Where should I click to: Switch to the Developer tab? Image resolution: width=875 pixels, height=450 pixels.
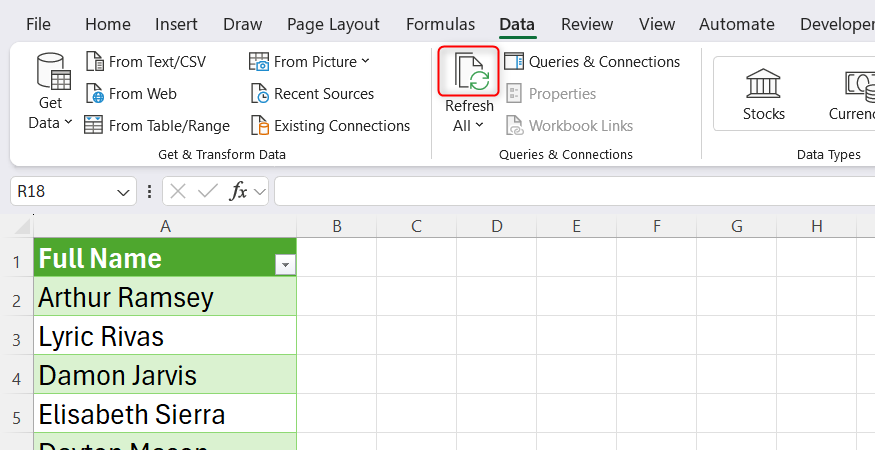(836, 24)
